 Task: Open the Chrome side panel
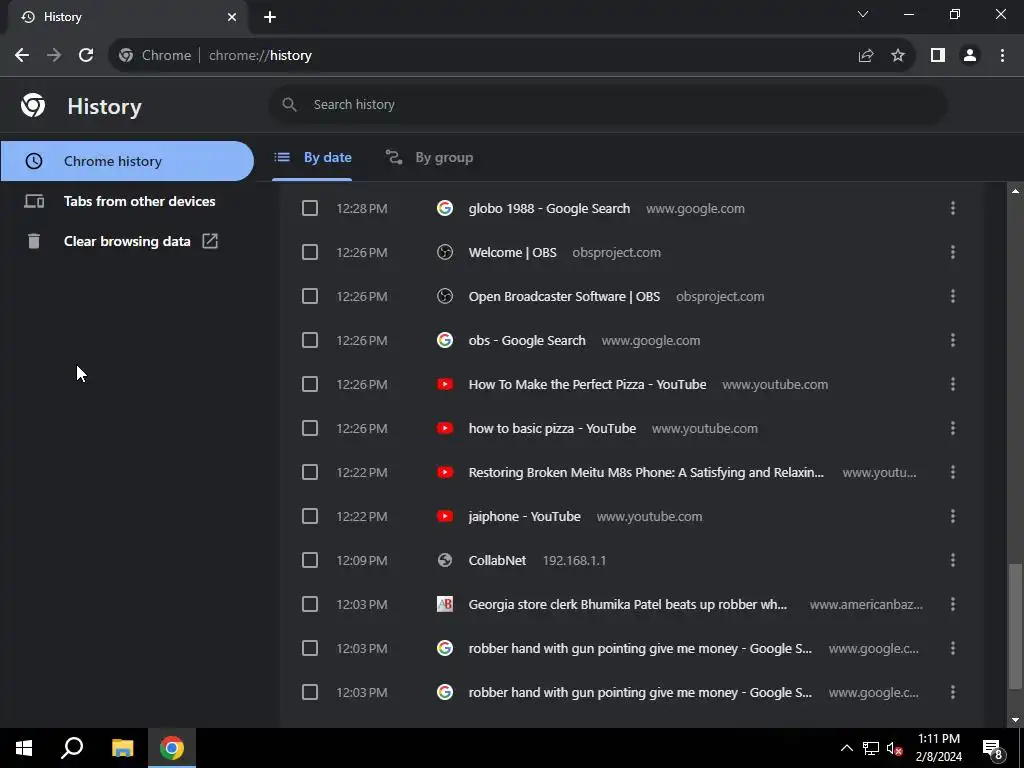coord(938,56)
